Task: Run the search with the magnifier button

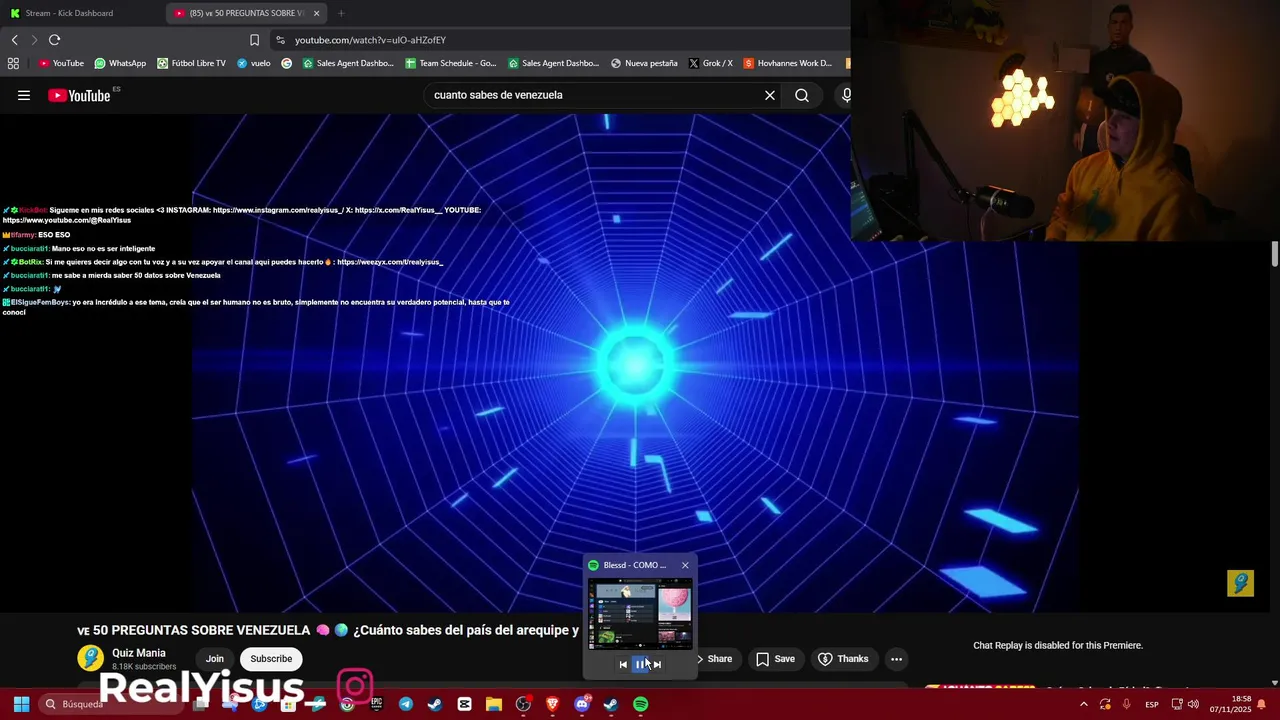Action: coord(802,95)
